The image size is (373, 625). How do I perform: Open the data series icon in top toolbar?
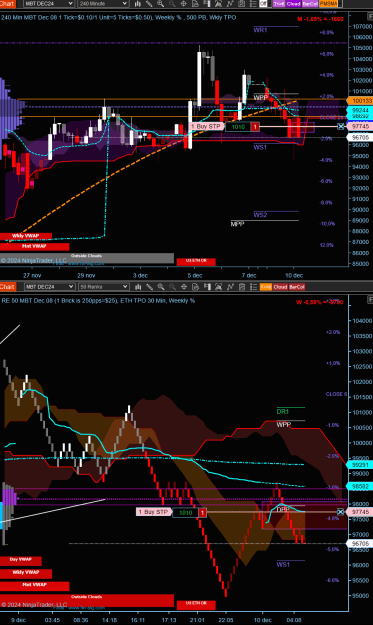218,4
